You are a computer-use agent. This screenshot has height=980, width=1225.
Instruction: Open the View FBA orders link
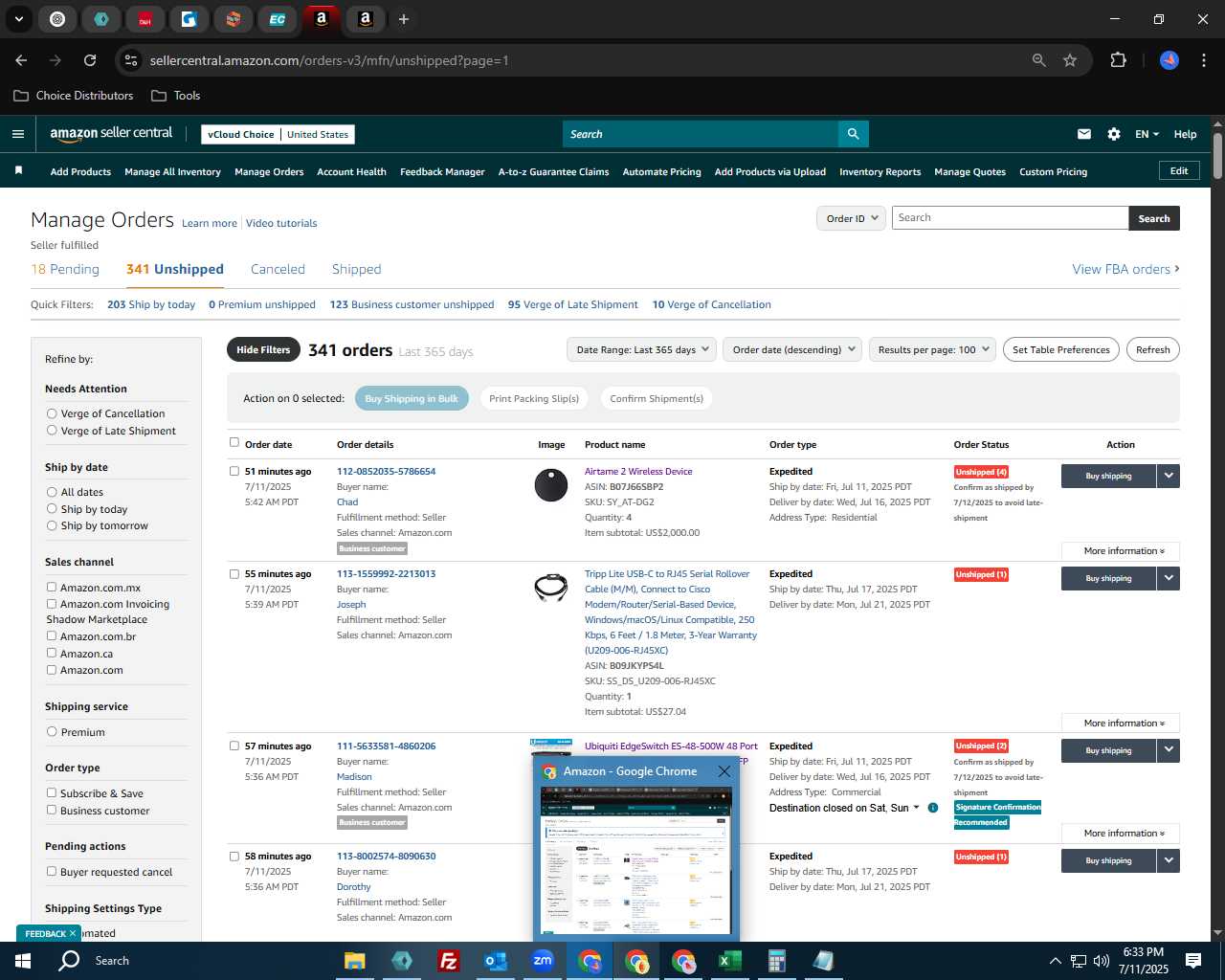pyautogui.click(x=1125, y=269)
